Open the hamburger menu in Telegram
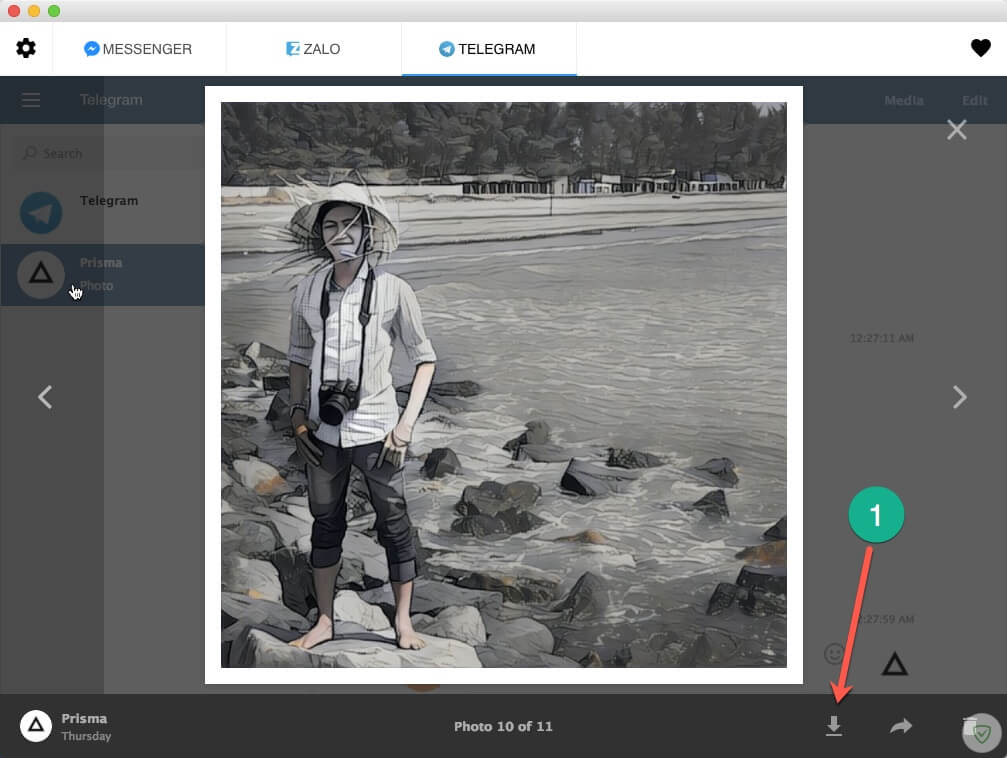Screen dimensions: 1007x758 [x=31, y=100]
